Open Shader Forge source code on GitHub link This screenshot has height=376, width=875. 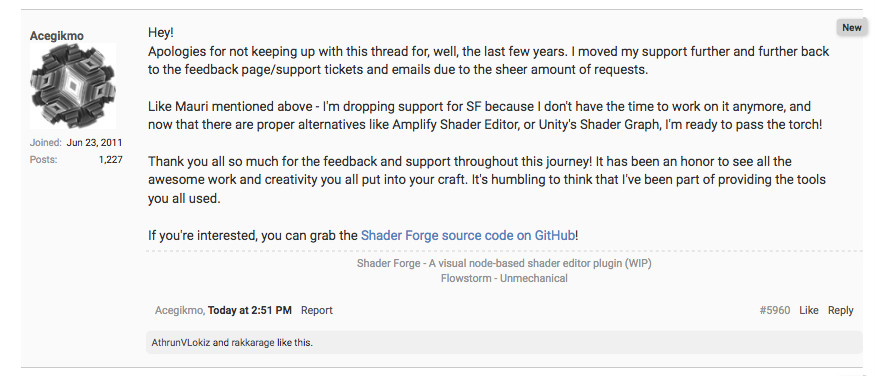[x=468, y=235]
